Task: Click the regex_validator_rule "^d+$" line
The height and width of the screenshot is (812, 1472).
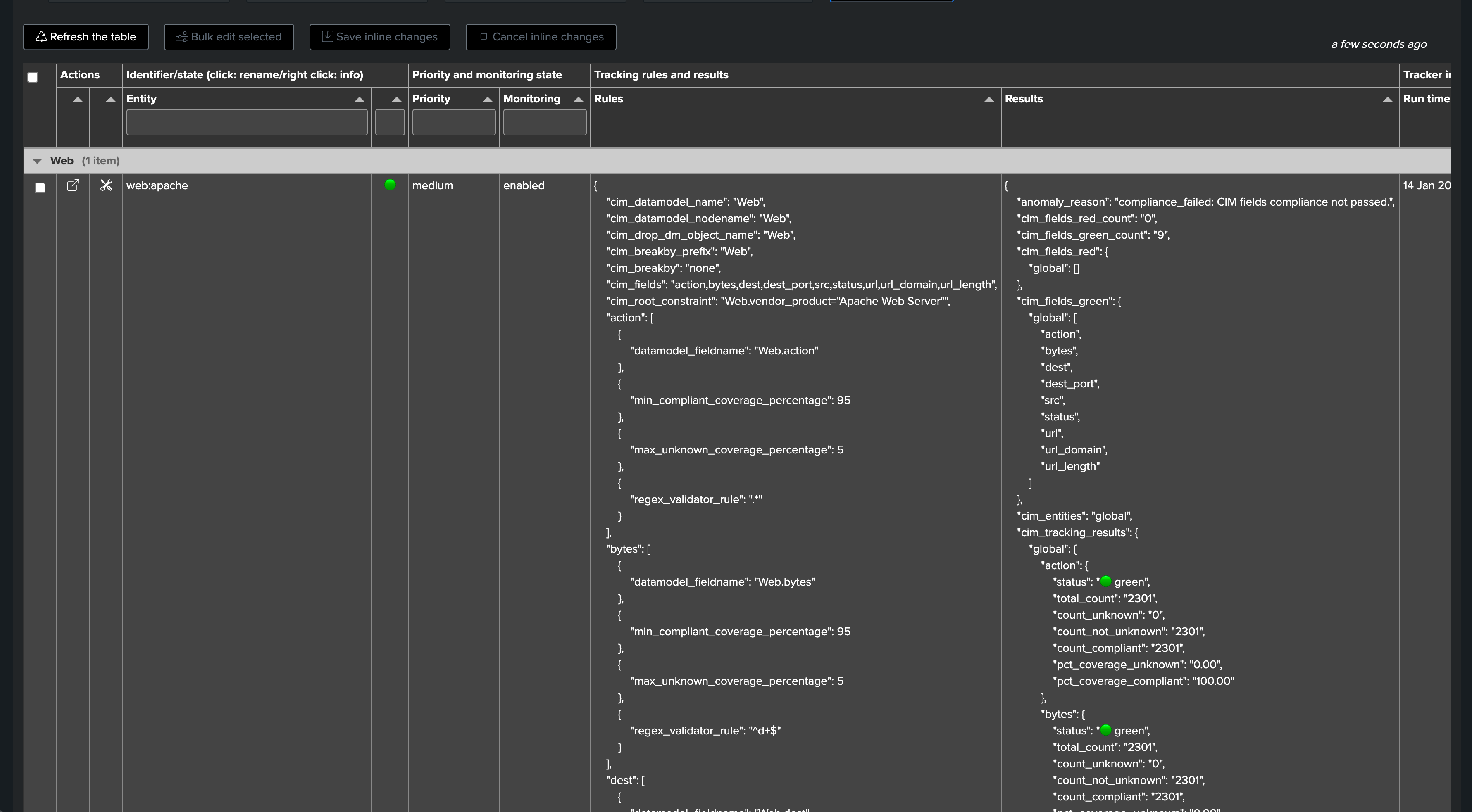Action: [705, 731]
